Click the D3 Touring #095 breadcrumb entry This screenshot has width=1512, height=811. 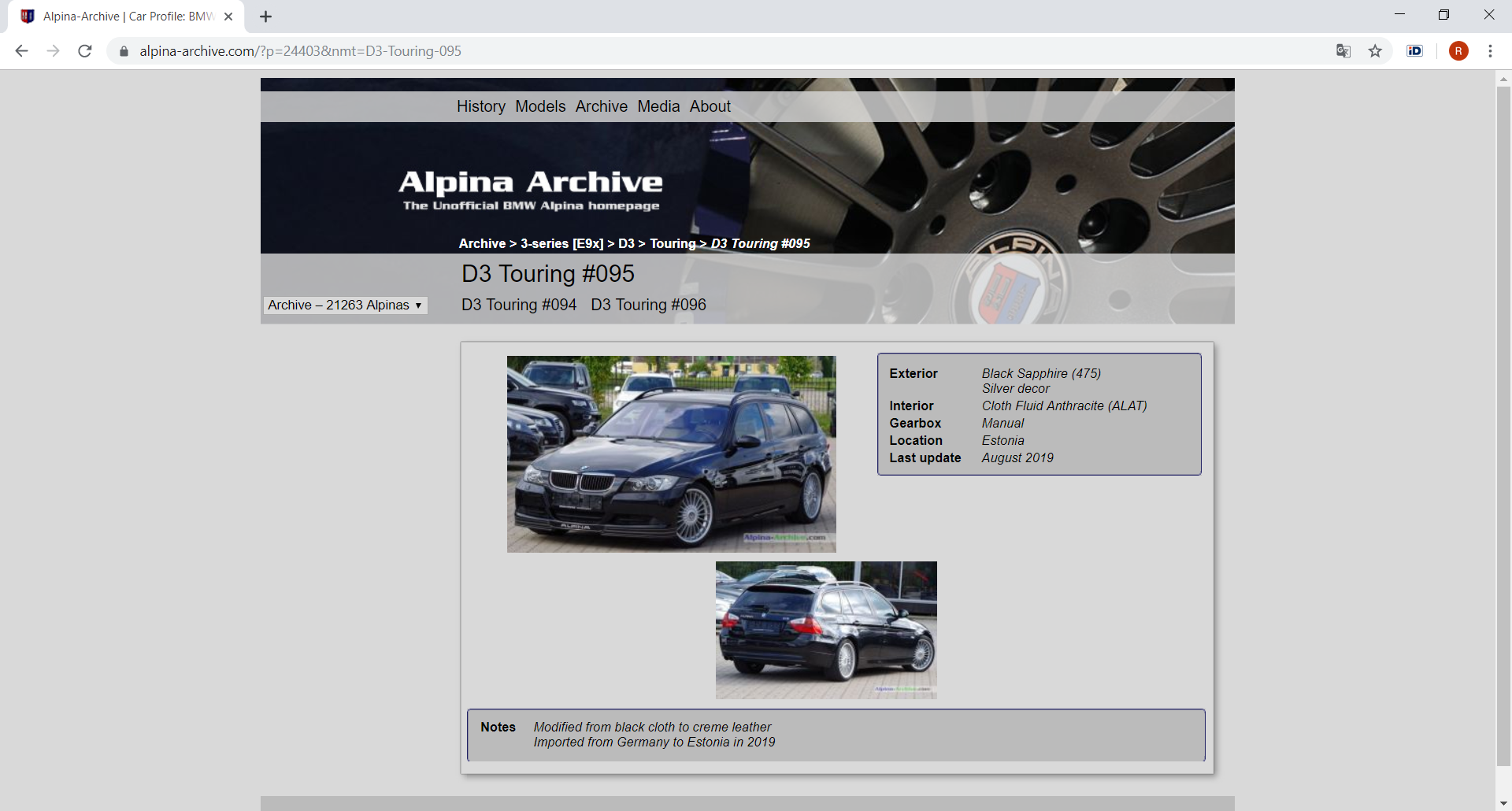tap(761, 244)
